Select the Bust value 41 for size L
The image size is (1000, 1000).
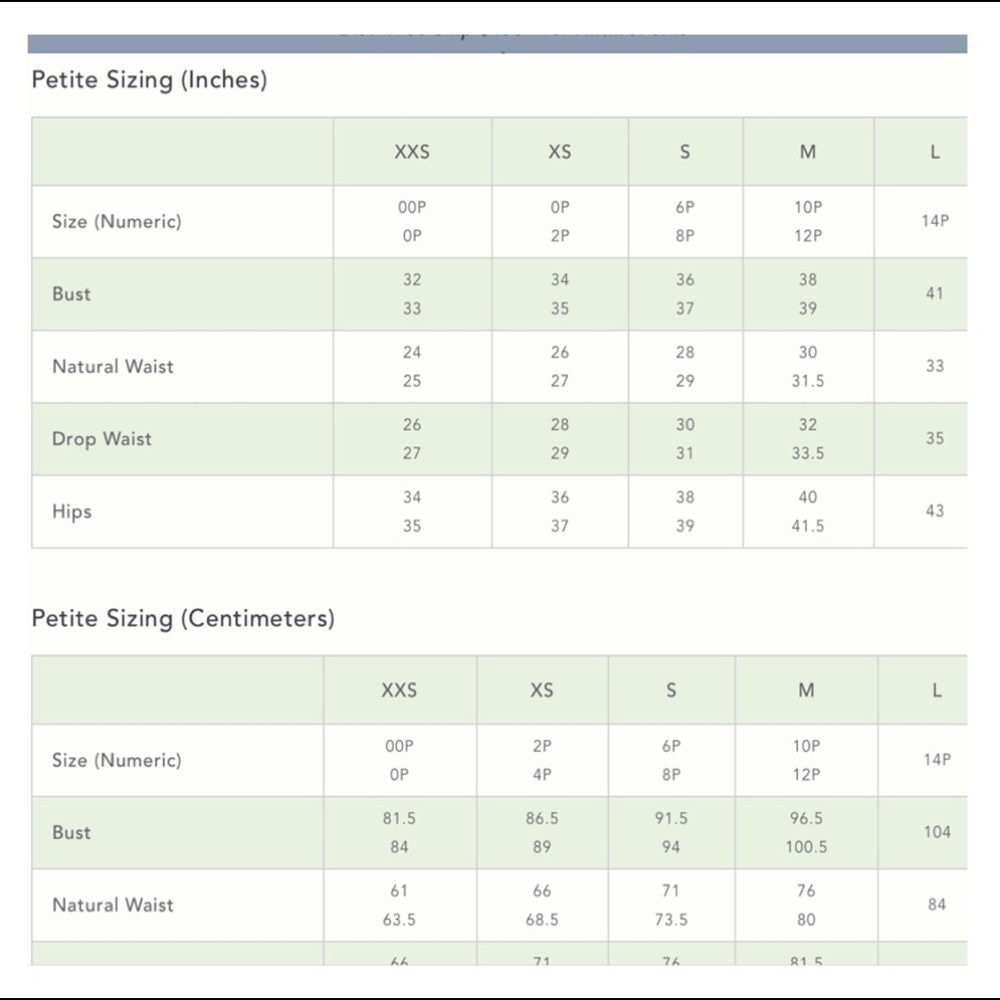[934, 294]
